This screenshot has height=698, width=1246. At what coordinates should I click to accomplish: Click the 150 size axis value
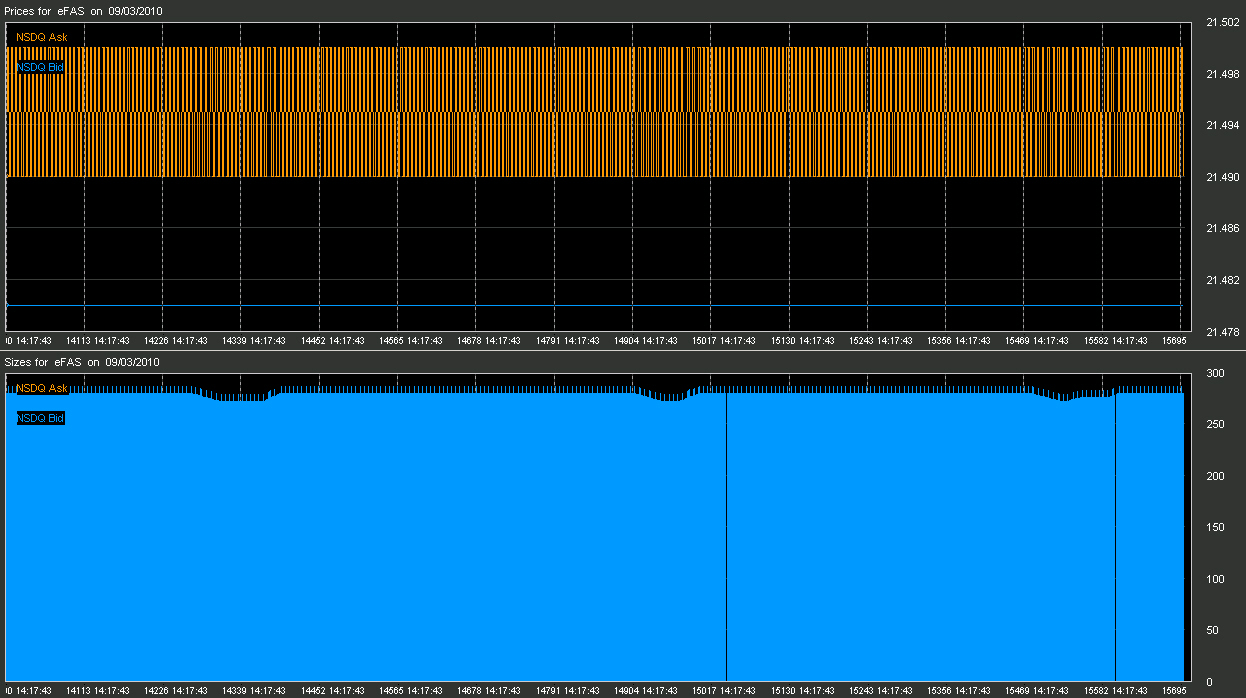click(x=1215, y=528)
